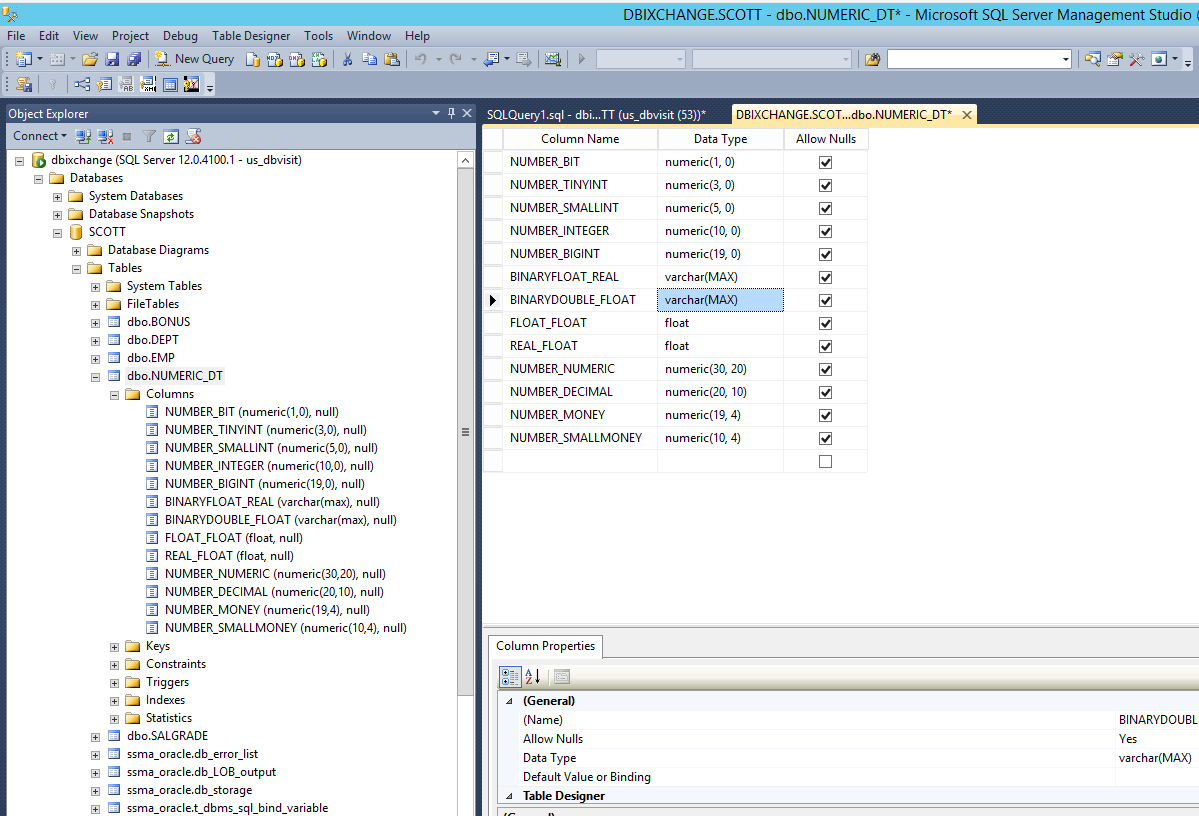Image resolution: width=1199 pixels, height=816 pixels.
Task: Sort Column Properties alphabetically
Action: (x=533, y=677)
